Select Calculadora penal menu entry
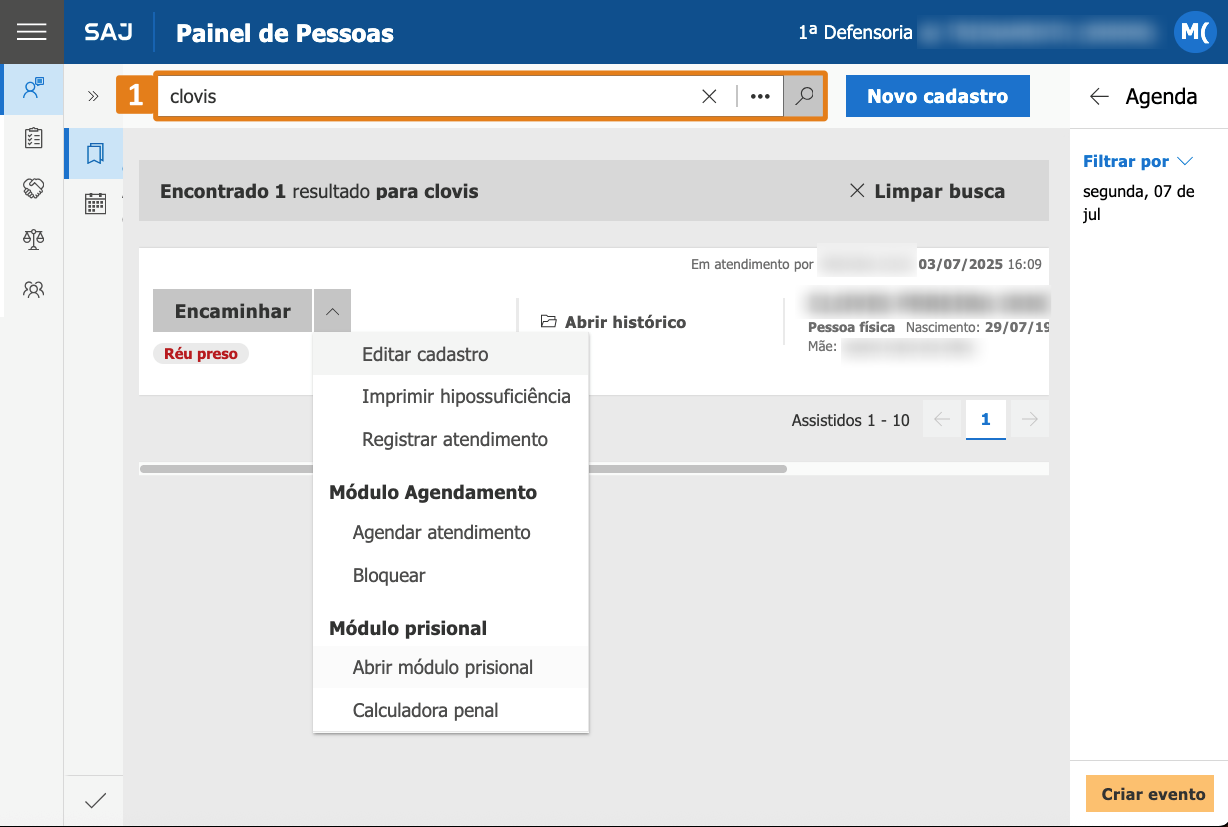This screenshot has width=1228, height=827. coord(425,710)
